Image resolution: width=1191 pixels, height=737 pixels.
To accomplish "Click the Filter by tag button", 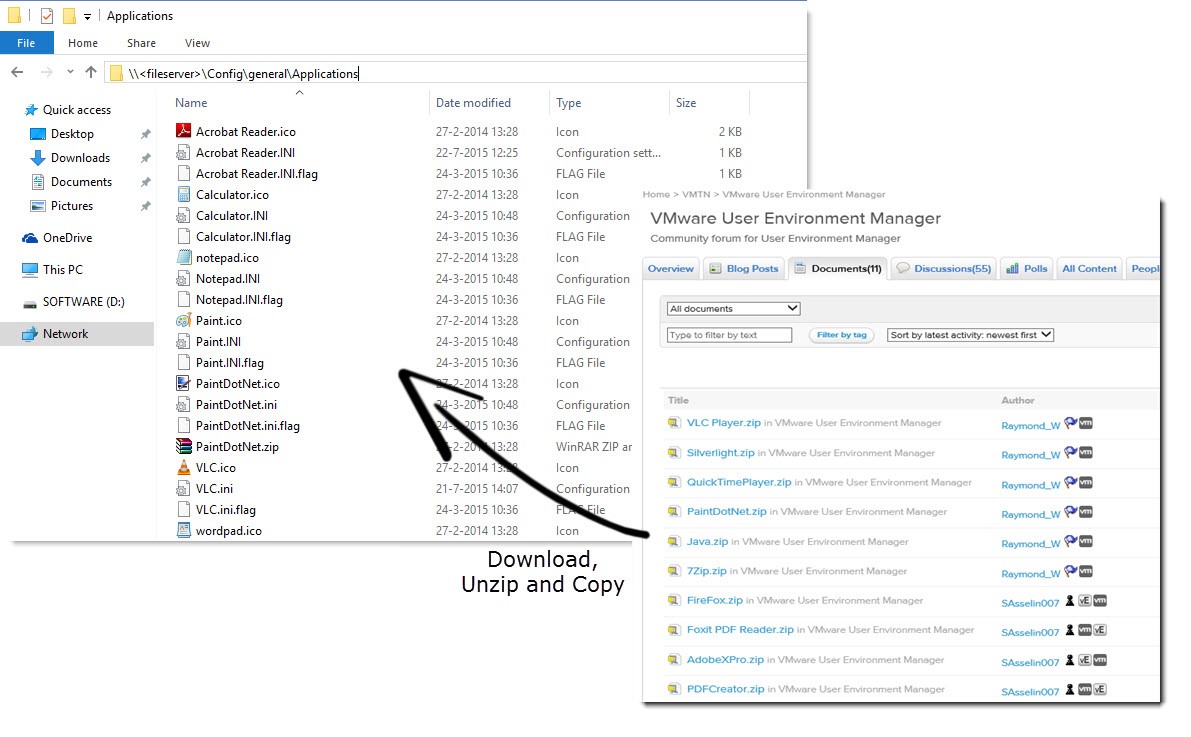I will 842,335.
